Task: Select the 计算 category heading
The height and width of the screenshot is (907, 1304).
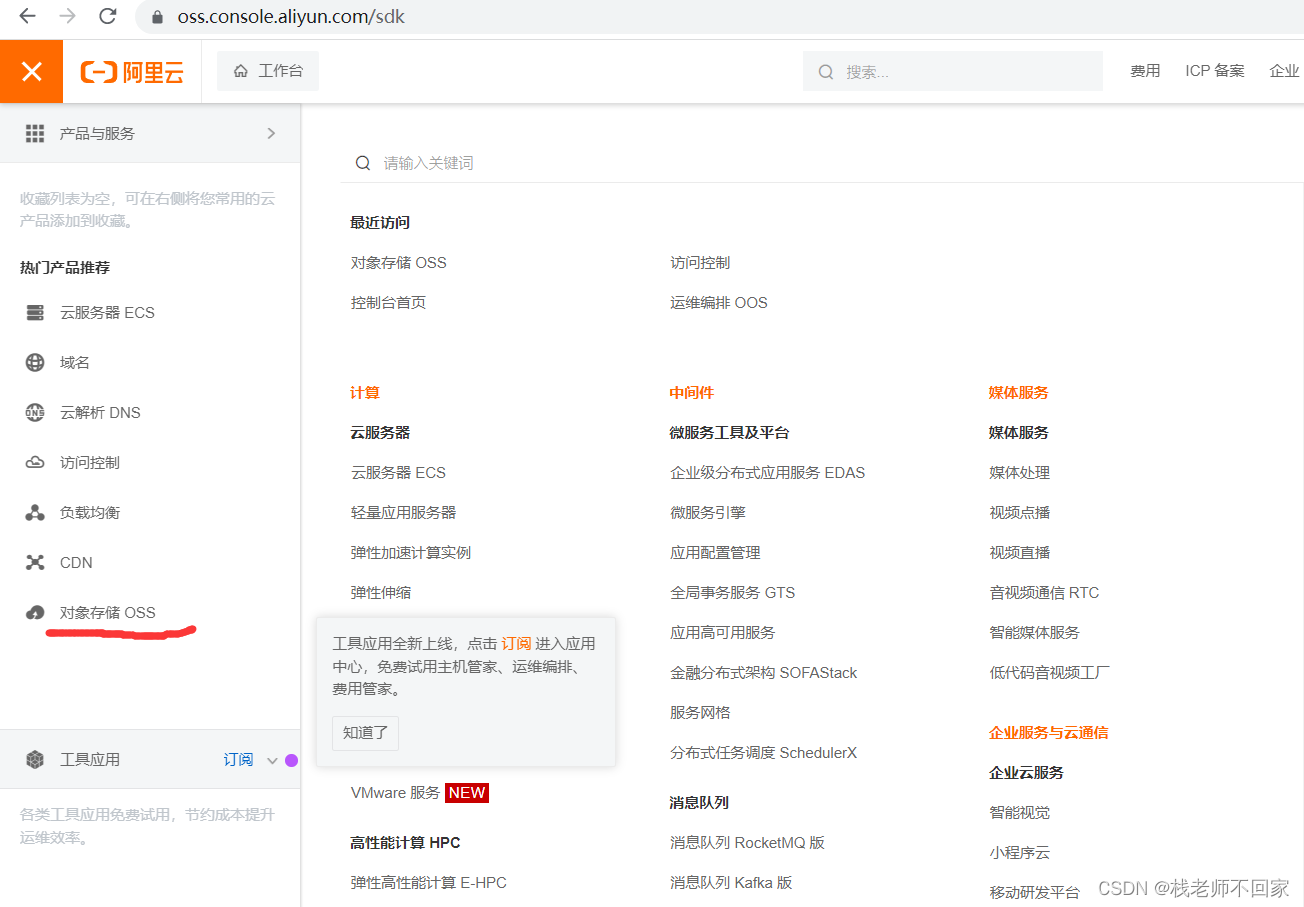Action: coord(365,393)
